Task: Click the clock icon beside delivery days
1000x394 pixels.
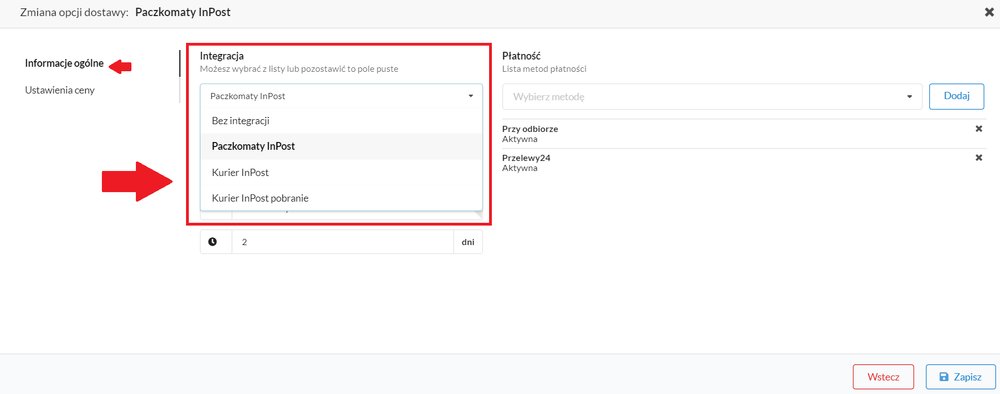Action: (x=212, y=242)
